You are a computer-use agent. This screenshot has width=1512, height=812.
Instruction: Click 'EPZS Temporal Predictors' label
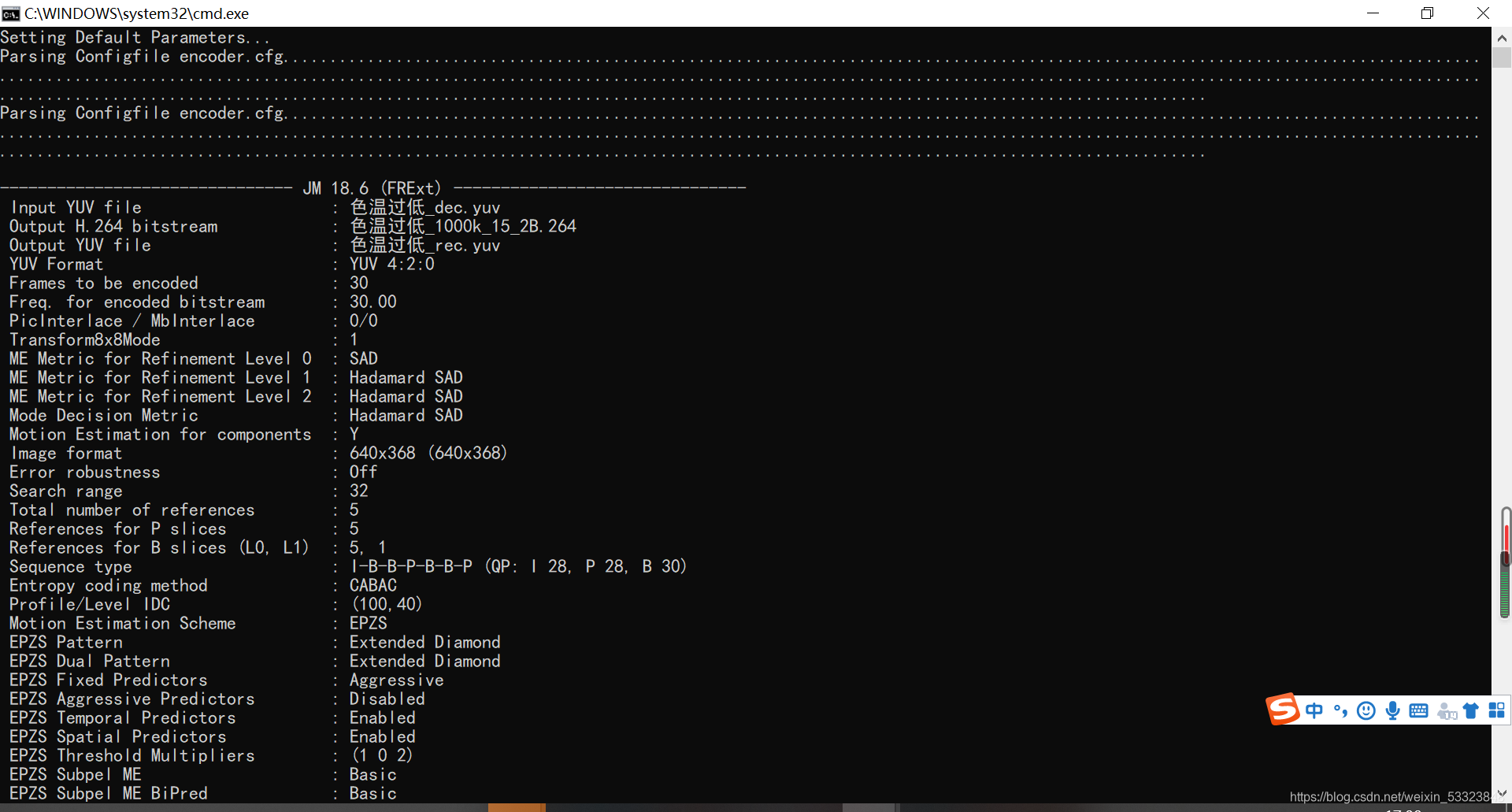[123, 718]
